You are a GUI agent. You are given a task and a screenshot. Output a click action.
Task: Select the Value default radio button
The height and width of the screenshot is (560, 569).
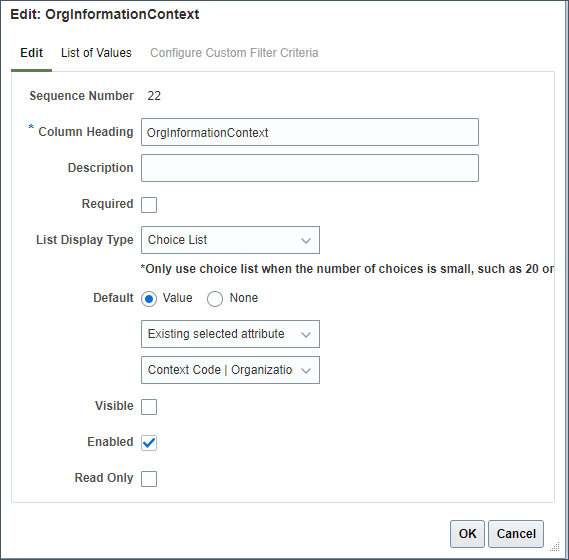pos(149,299)
